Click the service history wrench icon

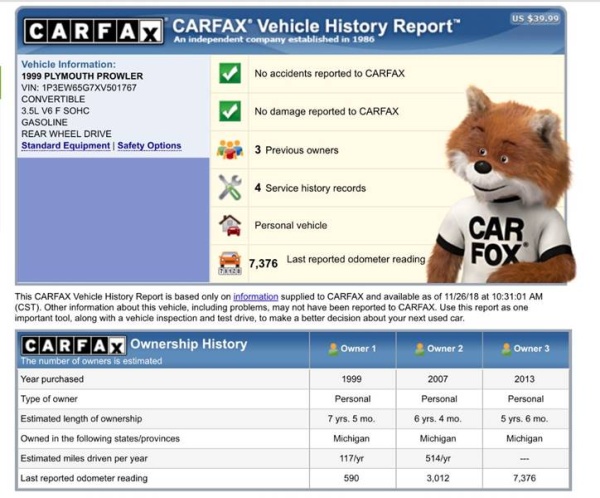pyautogui.click(x=230, y=187)
